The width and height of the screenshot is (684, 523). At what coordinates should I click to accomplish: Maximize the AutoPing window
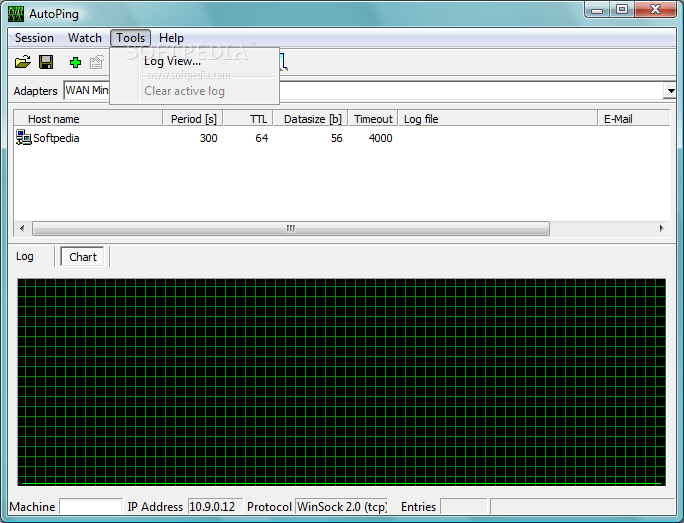tap(622, 10)
